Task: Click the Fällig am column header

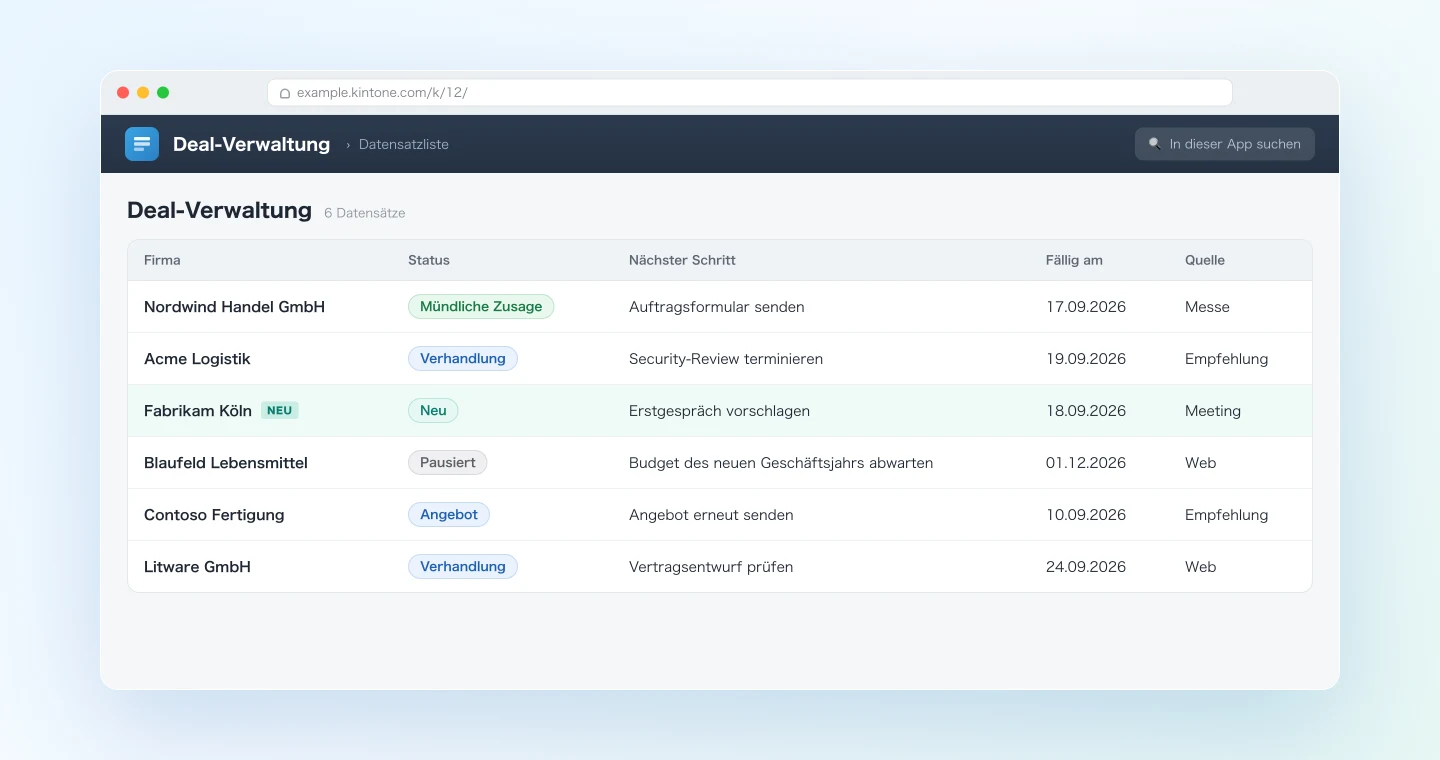Action: 1074,260
